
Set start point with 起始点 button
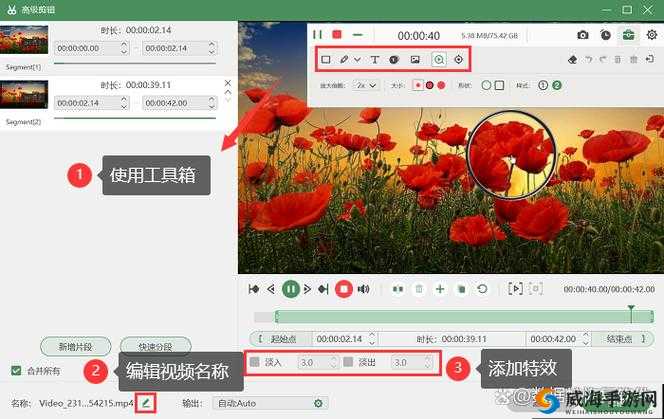click(282, 339)
